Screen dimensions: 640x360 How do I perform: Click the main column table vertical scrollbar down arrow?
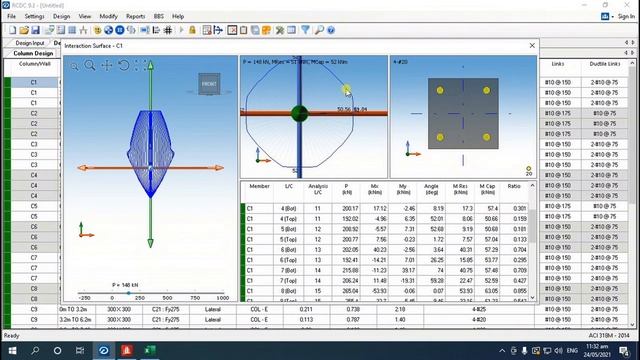(632, 324)
